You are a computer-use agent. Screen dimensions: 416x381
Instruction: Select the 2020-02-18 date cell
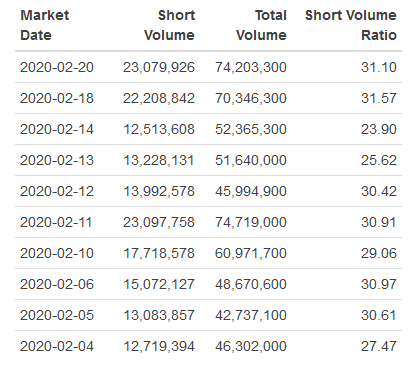57,98
